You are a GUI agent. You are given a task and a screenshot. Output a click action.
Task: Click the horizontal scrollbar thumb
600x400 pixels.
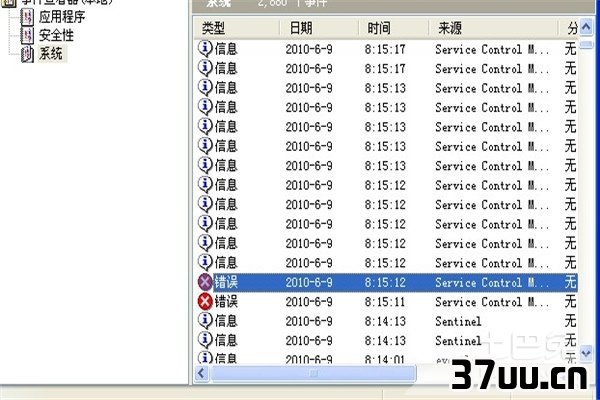pyautogui.click(x=313, y=373)
